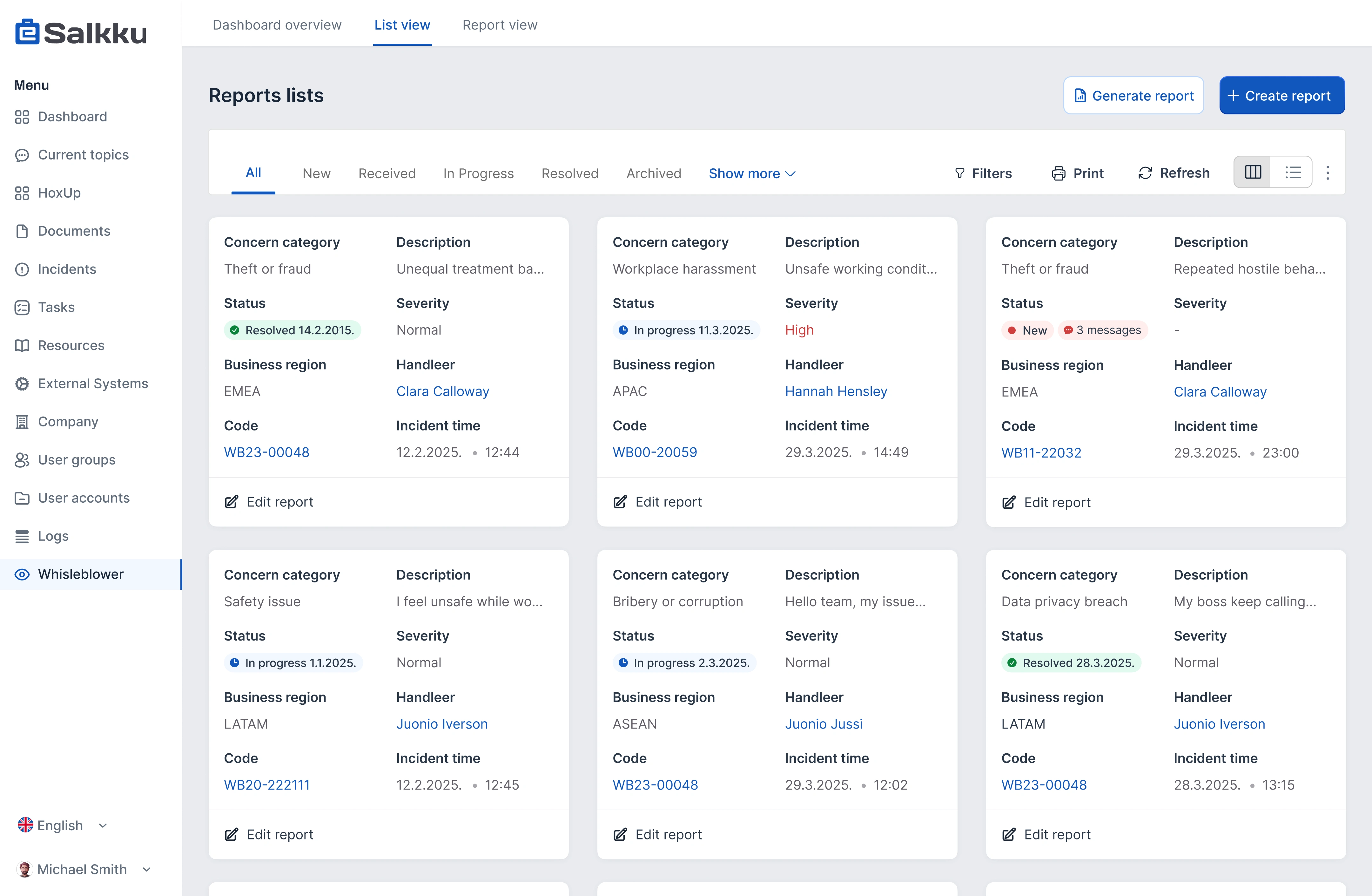Click the Create report button

1281,96
